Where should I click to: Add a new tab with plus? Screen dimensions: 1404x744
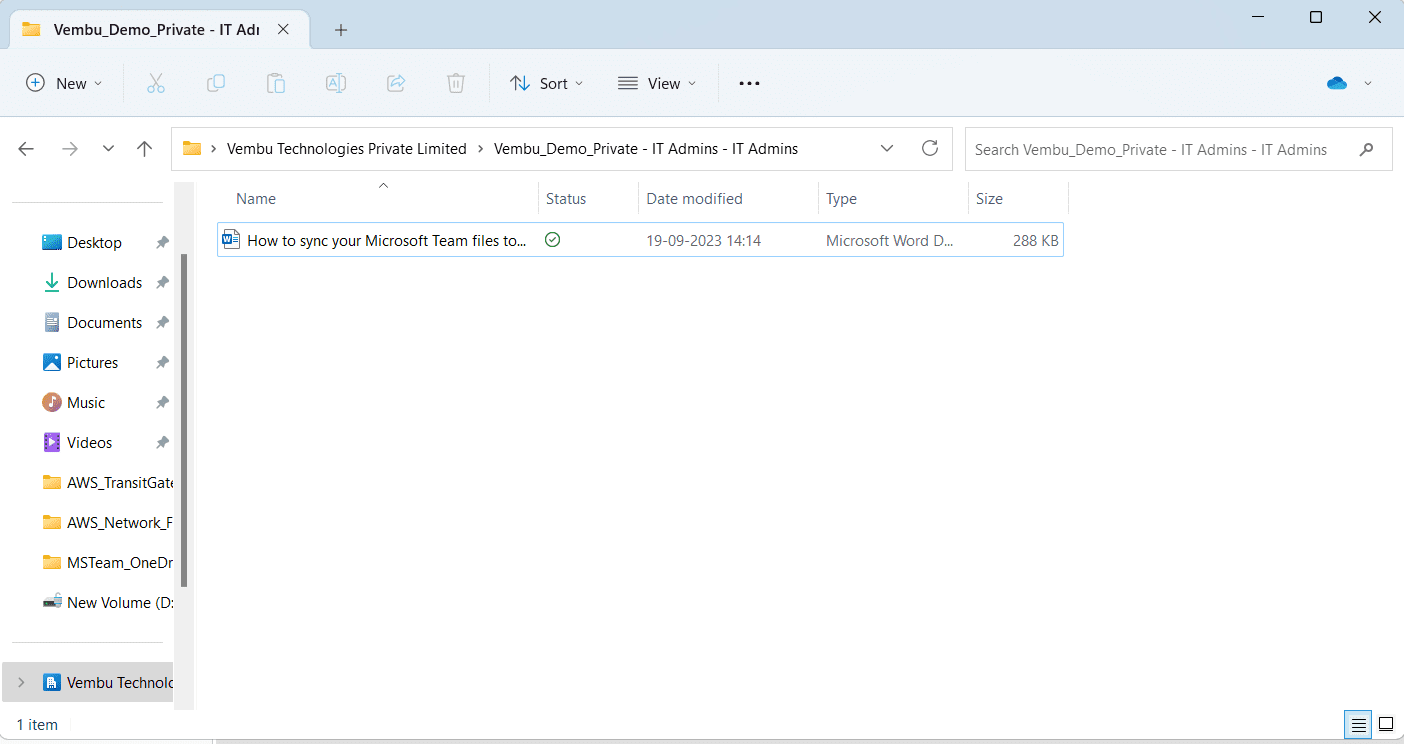click(341, 30)
